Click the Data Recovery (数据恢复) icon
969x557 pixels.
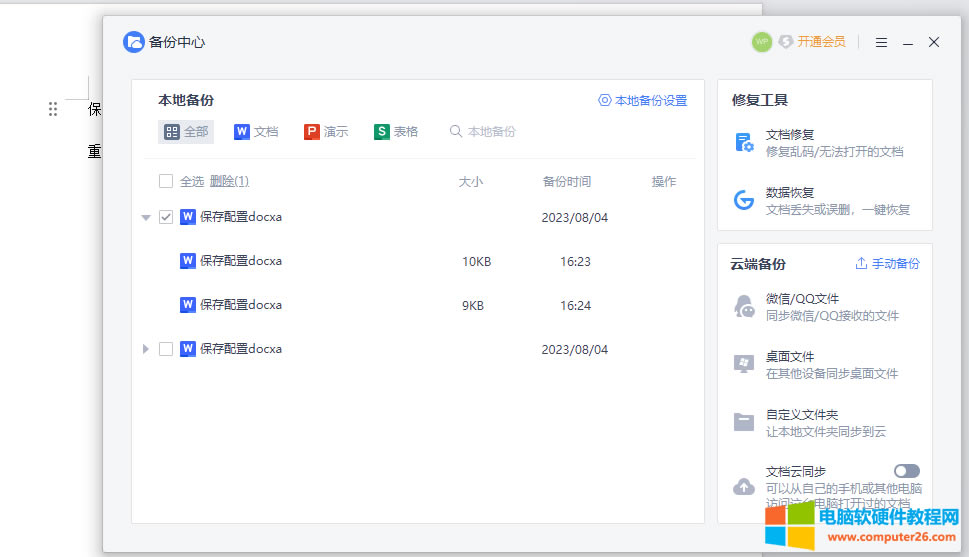pos(744,200)
